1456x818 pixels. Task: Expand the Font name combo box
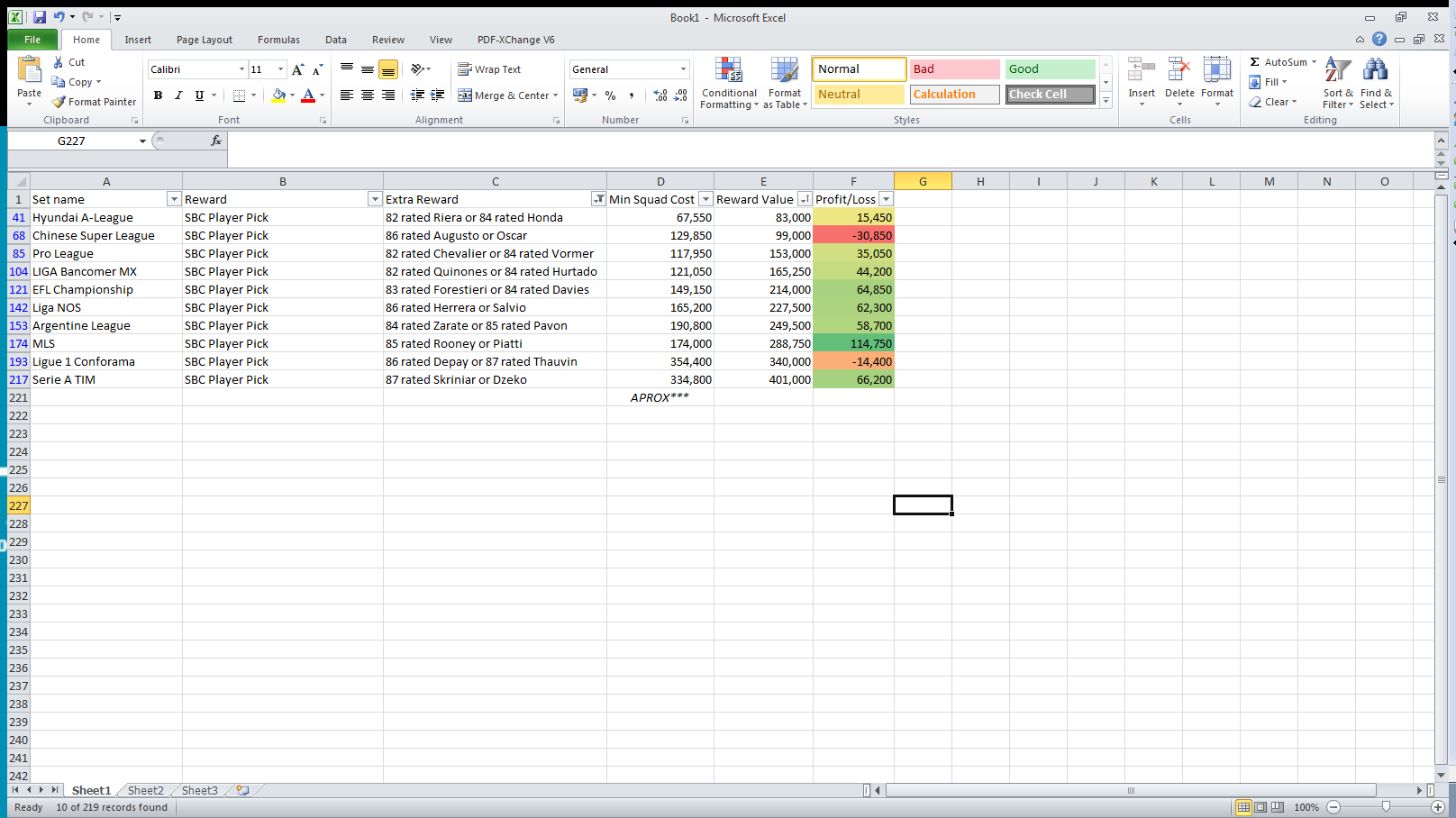[241, 69]
